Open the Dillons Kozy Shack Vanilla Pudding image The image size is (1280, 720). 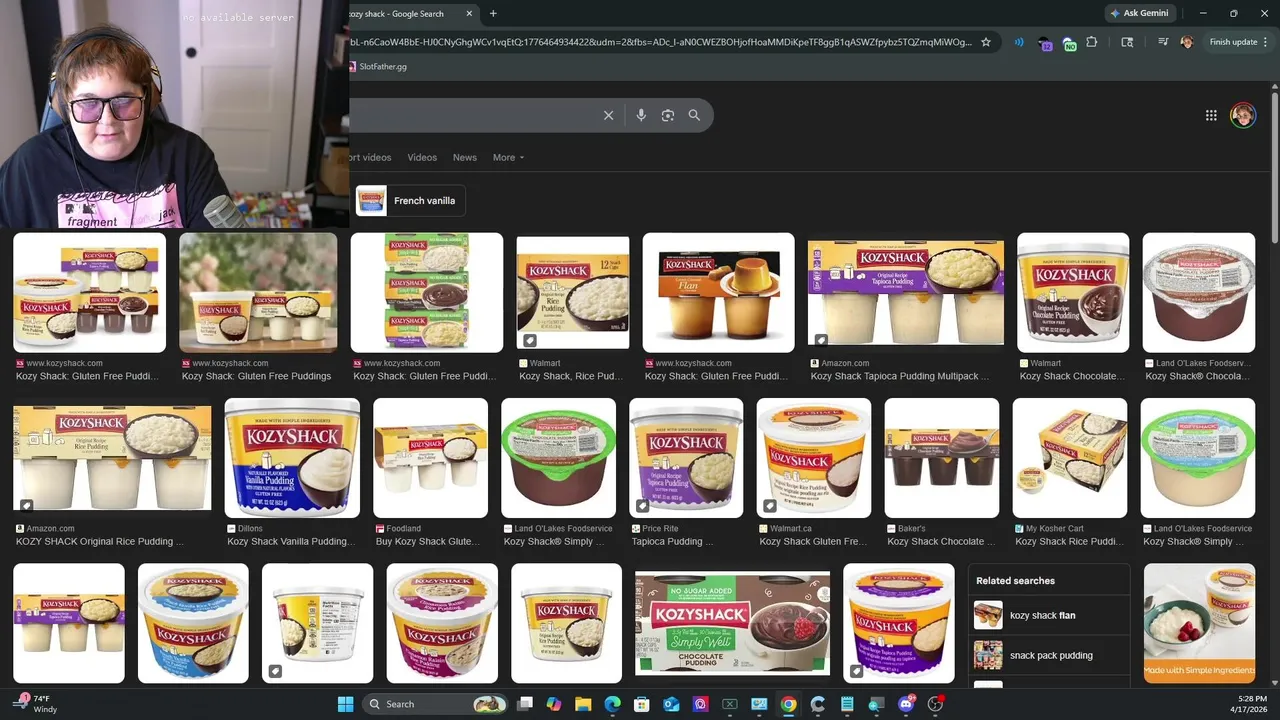click(x=292, y=458)
